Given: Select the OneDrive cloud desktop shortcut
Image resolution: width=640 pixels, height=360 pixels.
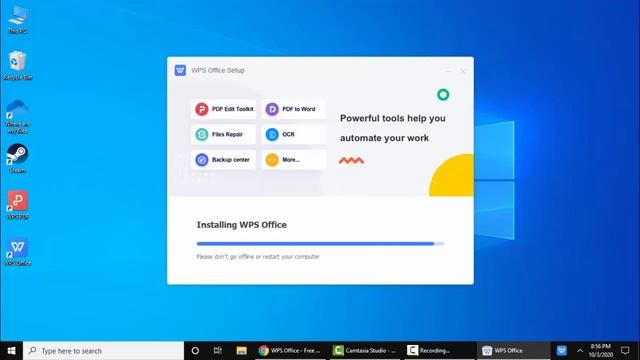Looking at the screenshot, I should pyautogui.click(x=18, y=116).
